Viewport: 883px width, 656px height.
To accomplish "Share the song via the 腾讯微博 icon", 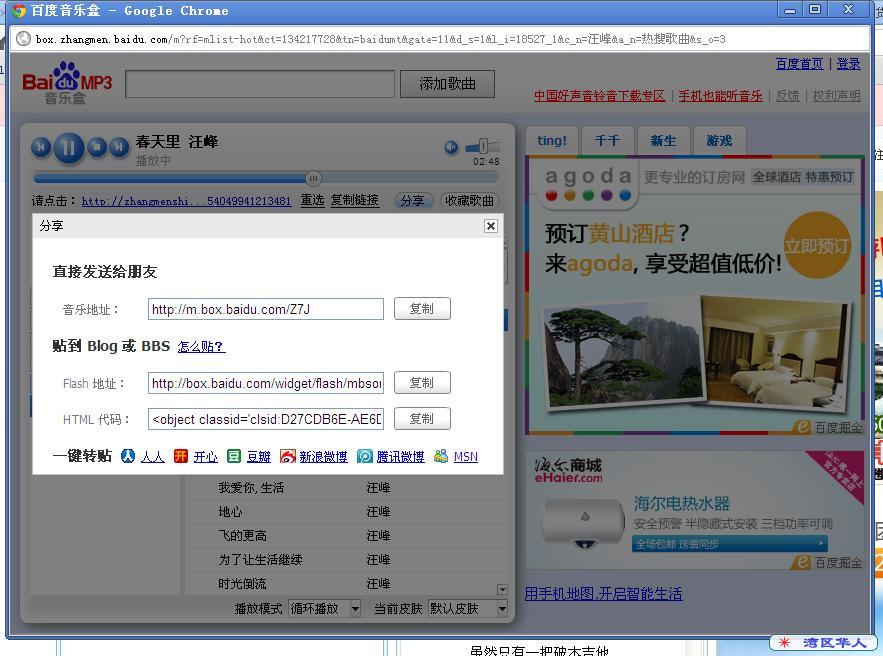I will pyautogui.click(x=364, y=456).
